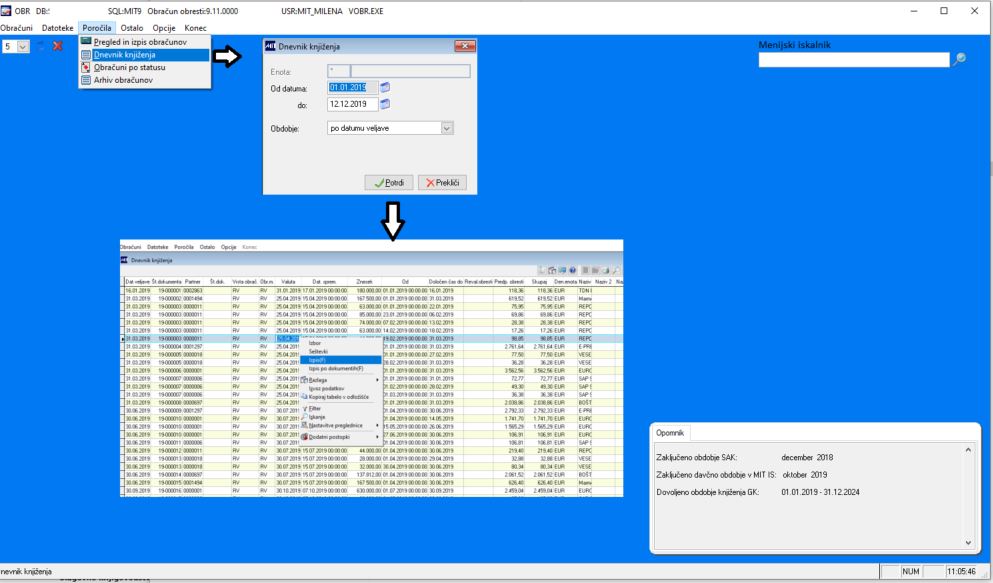The image size is (993, 583).
Task: Open the Opcije menu
Action: (x=164, y=28)
